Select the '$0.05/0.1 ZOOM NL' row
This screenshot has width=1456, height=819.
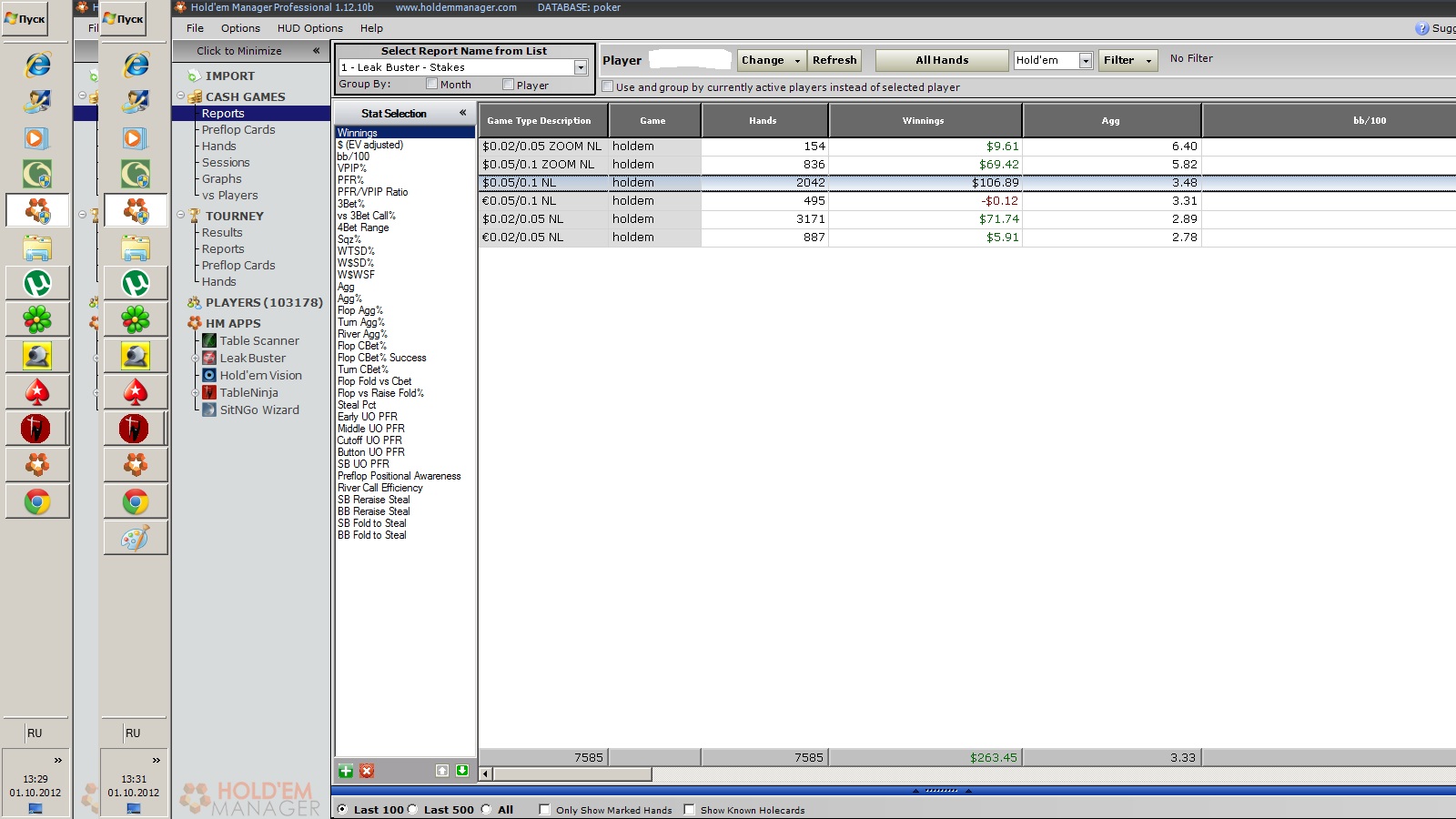967,165
